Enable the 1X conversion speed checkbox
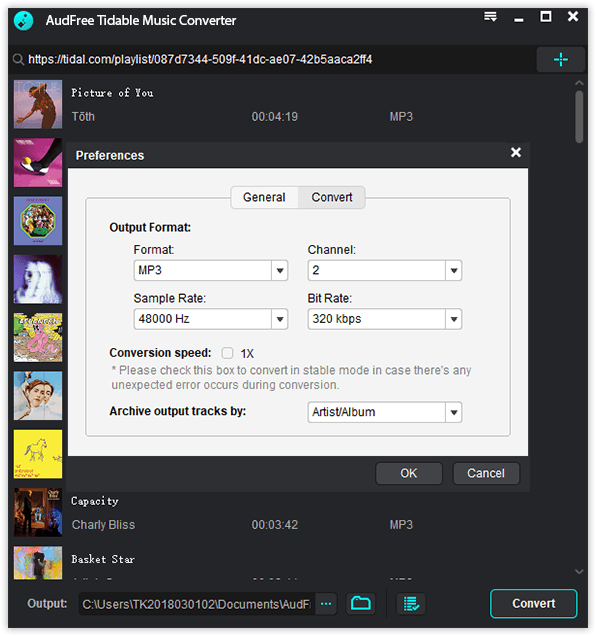Viewport: 596px width, 636px height. click(227, 353)
